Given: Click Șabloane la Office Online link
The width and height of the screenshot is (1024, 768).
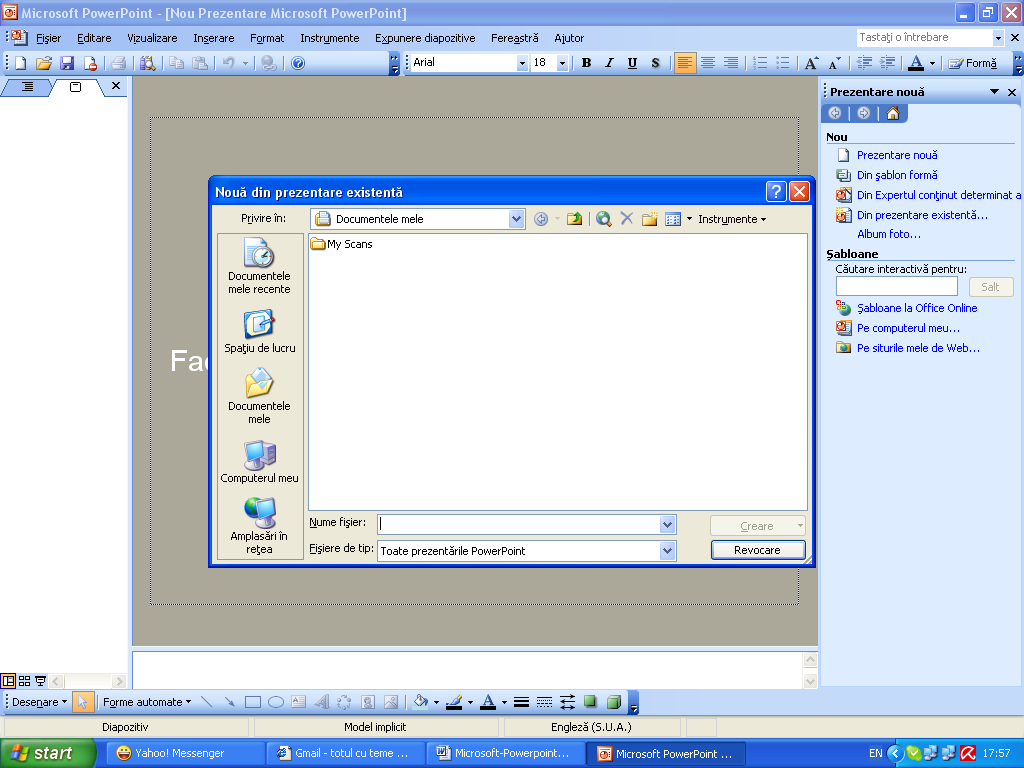Looking at the screenshot, I should pos(917,308).
